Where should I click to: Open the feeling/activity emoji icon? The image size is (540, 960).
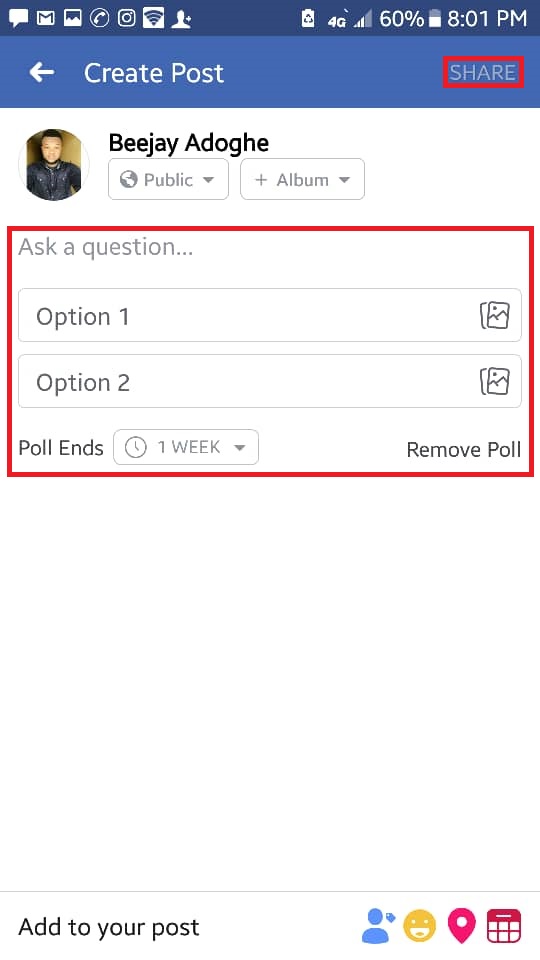pos(419,926)
